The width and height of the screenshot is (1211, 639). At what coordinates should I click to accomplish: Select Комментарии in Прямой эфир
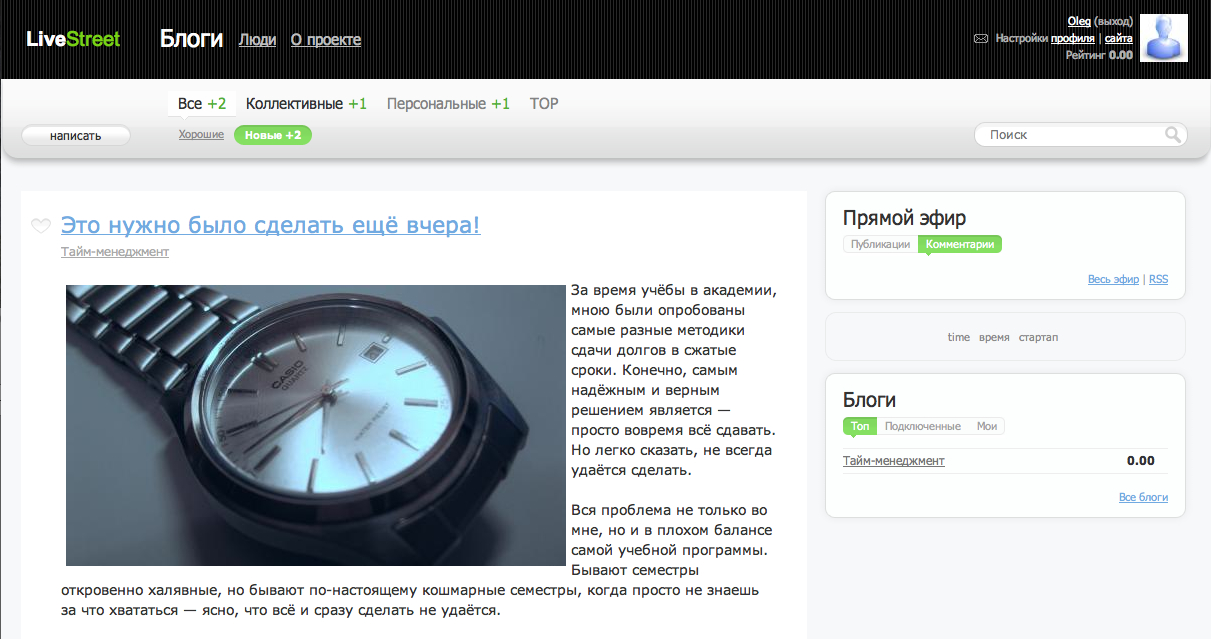(960, 244)
